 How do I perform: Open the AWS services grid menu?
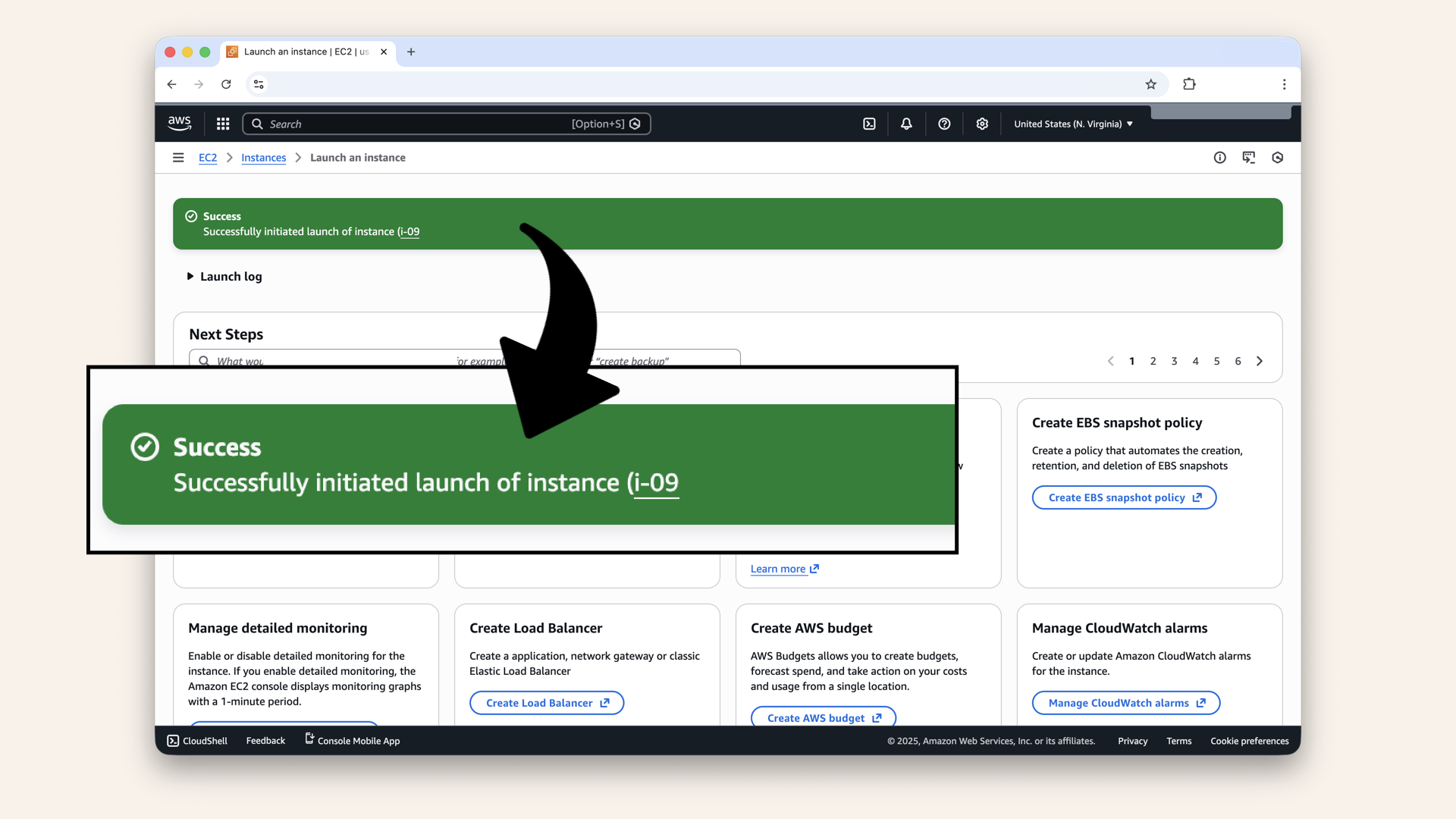222,123
